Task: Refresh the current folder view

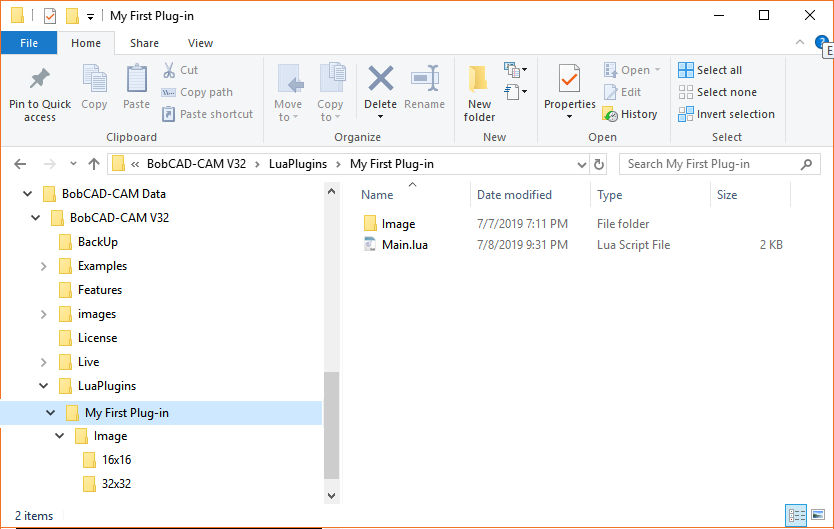Action: point(599,164)
